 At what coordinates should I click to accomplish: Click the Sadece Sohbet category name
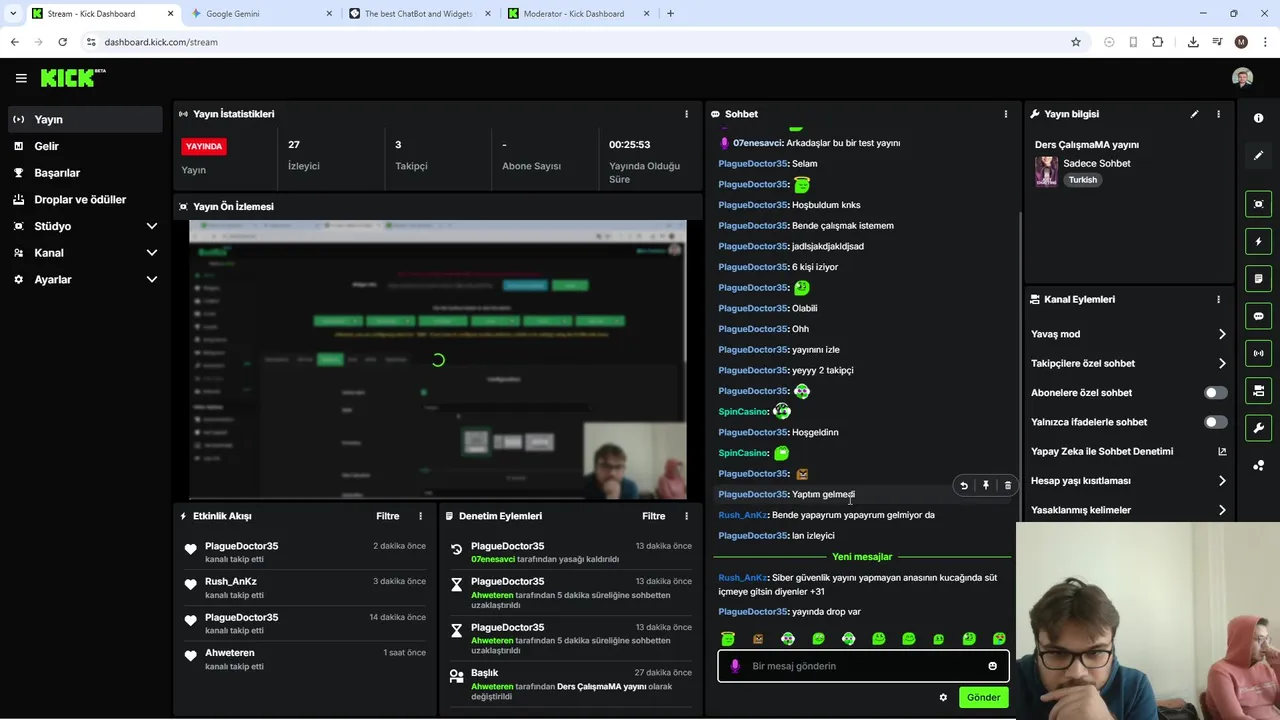pos(1097,163)
